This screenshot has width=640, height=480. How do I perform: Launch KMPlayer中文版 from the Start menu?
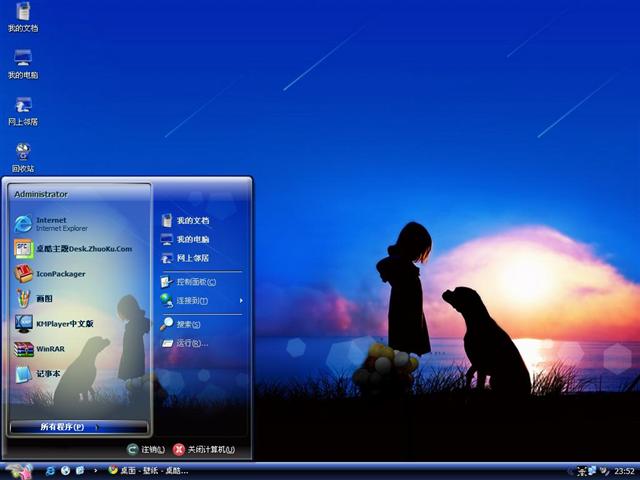pyautogui.click(x=63, y=324)
